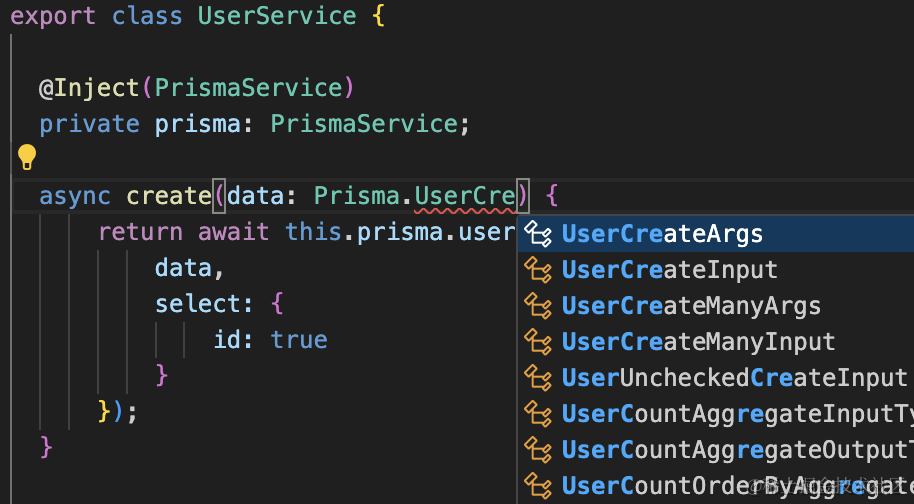Click the interface icon beside UserCreateArgs
Image resolution: width=914 pixels, height=504 pixels.
539,234
